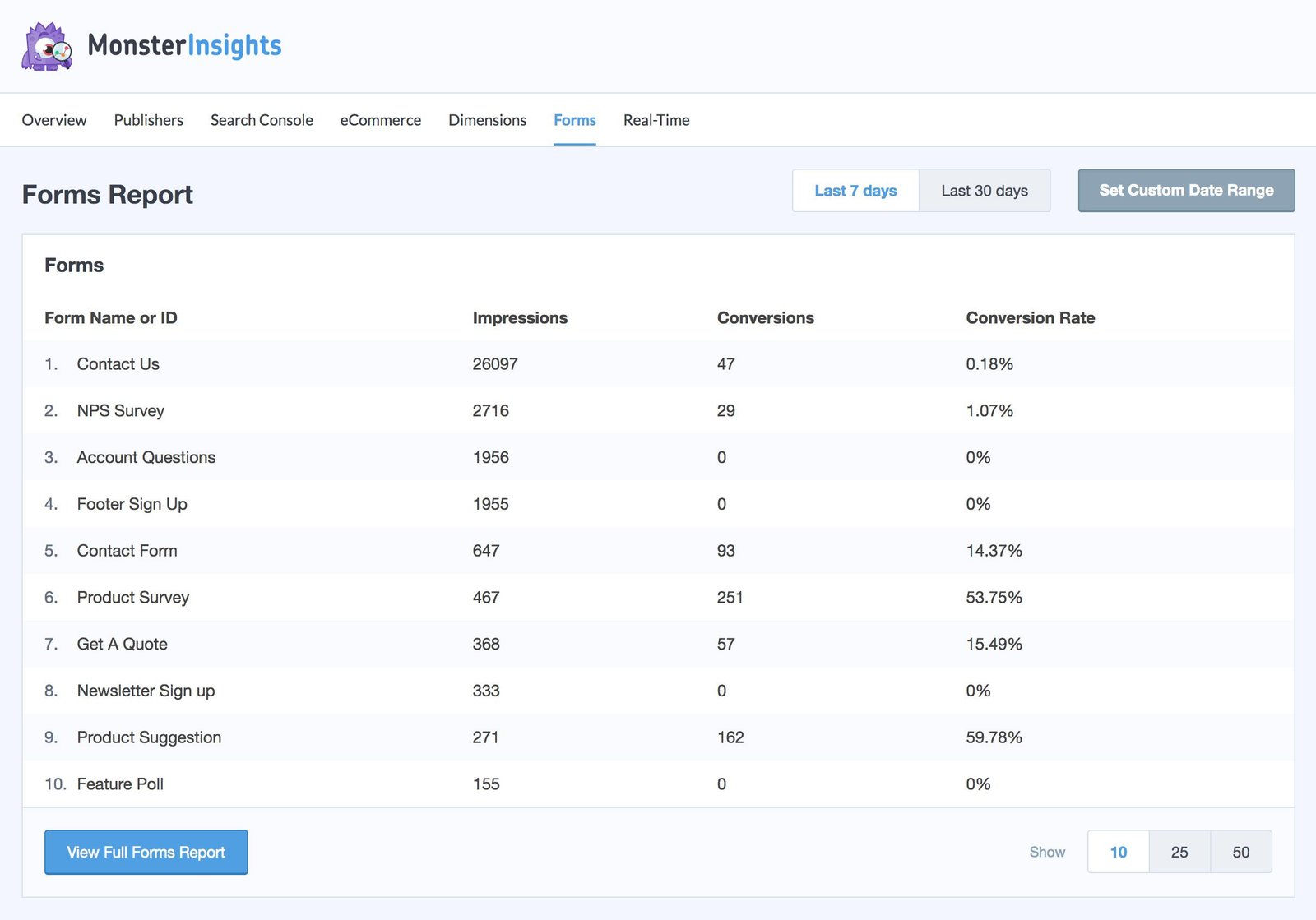Click the MonsterInsights monster logo icon
Screen dimensions: 1316x920
point(47,47)
